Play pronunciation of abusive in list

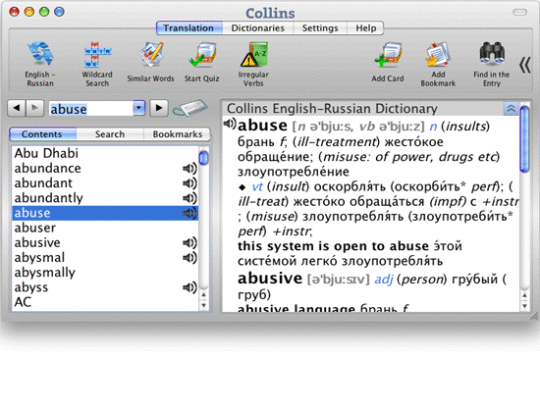coord(189,243)
